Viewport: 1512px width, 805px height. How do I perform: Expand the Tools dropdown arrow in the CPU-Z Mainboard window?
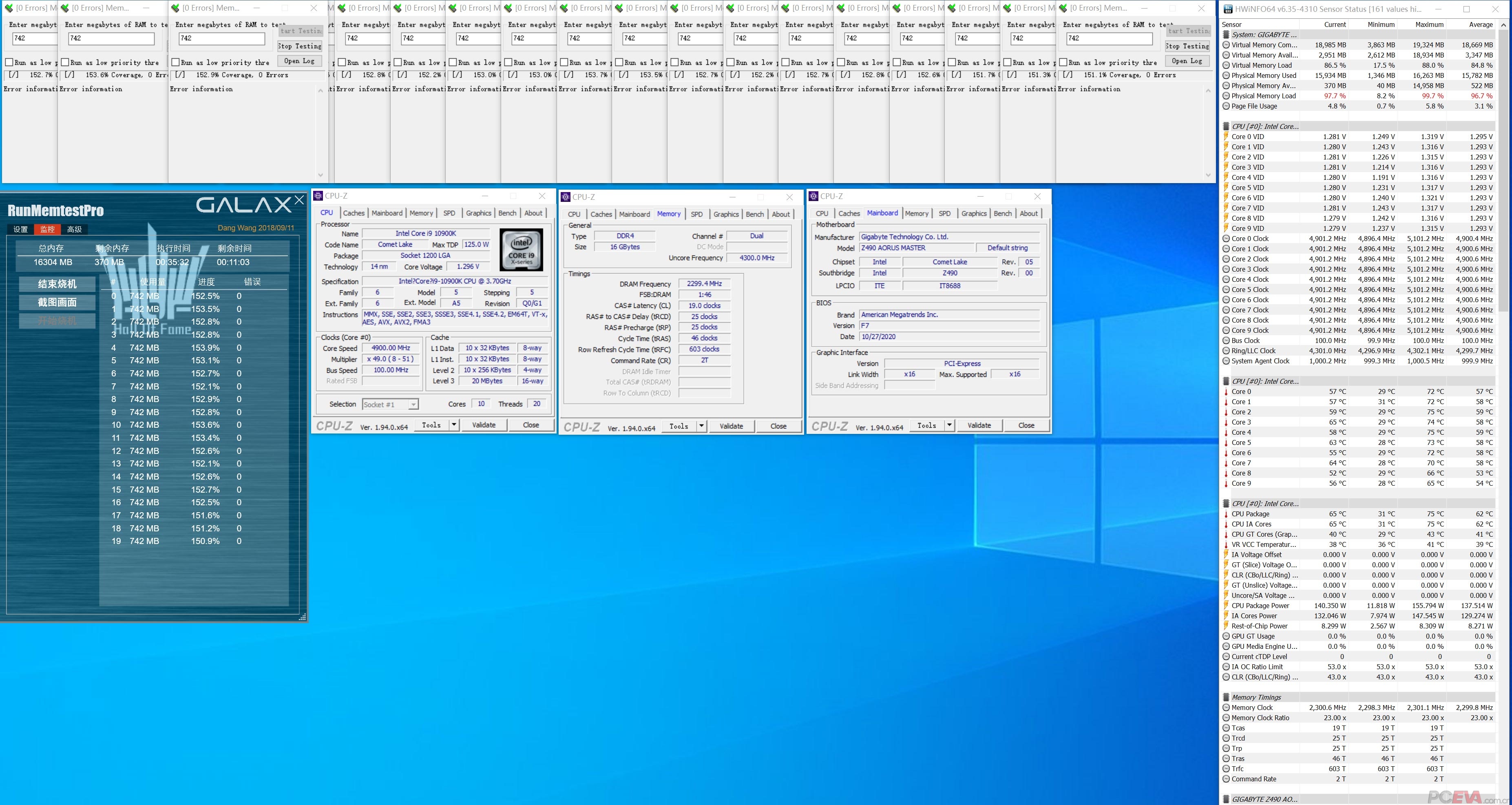949,425
